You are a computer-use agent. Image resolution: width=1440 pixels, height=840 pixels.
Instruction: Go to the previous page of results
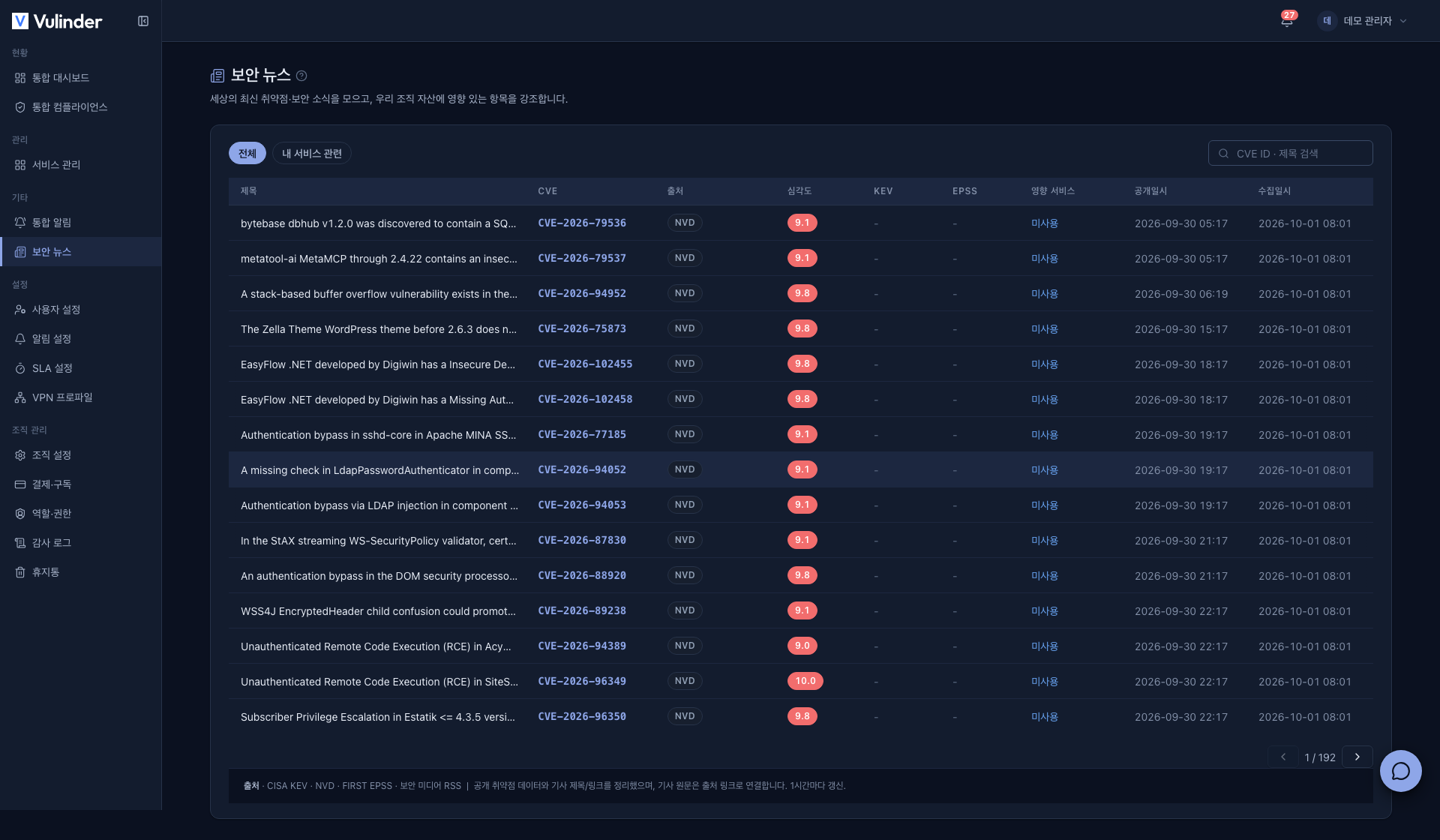(x=1282, y=757)
